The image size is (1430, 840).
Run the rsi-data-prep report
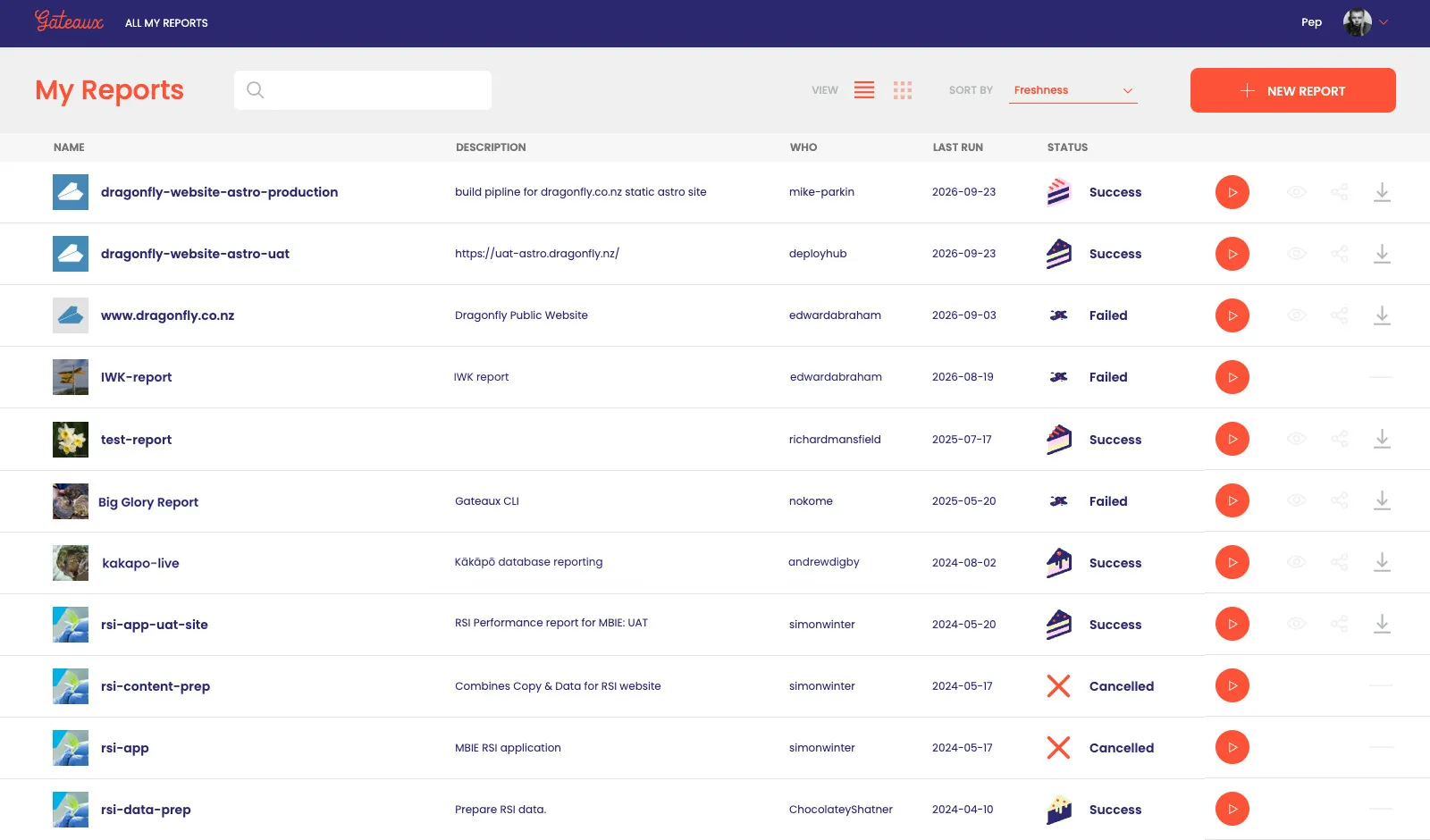[x=1232, y=809]
